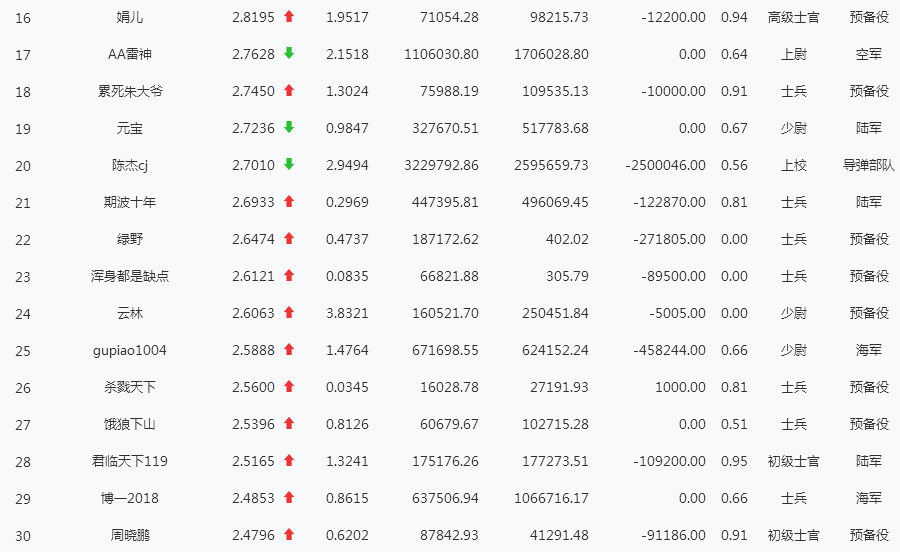
Task: Select the name 博一2018
Action: (130, 498)
